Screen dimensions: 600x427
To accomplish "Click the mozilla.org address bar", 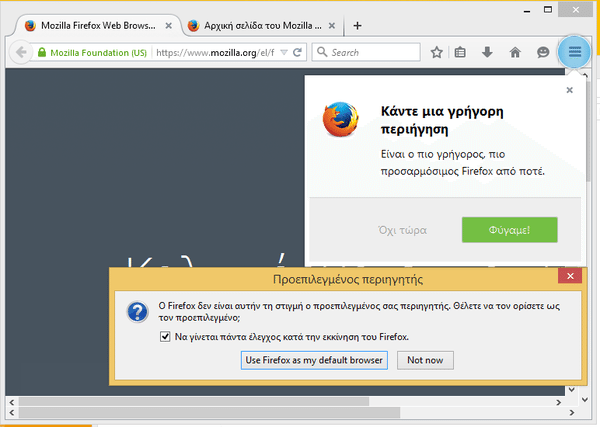I will pyautogui.click(x=215, y=52).
